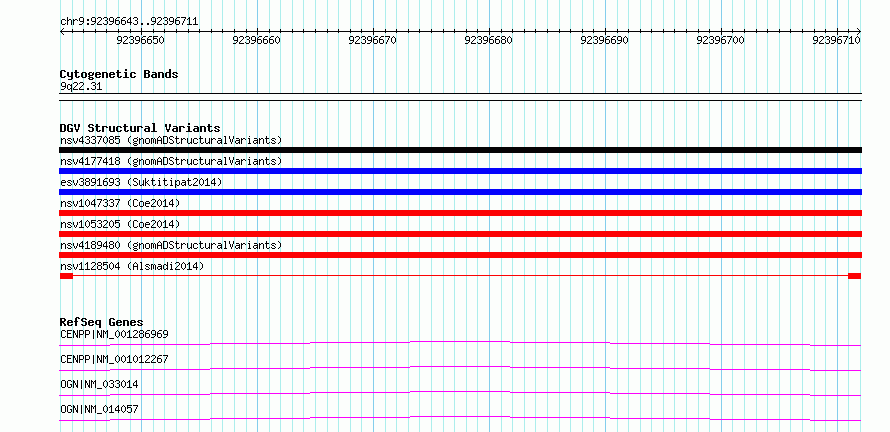Click the magenta OGN NM_014057 intron line
This screenshot has width=890, height=432.
[x=460, y=418]
